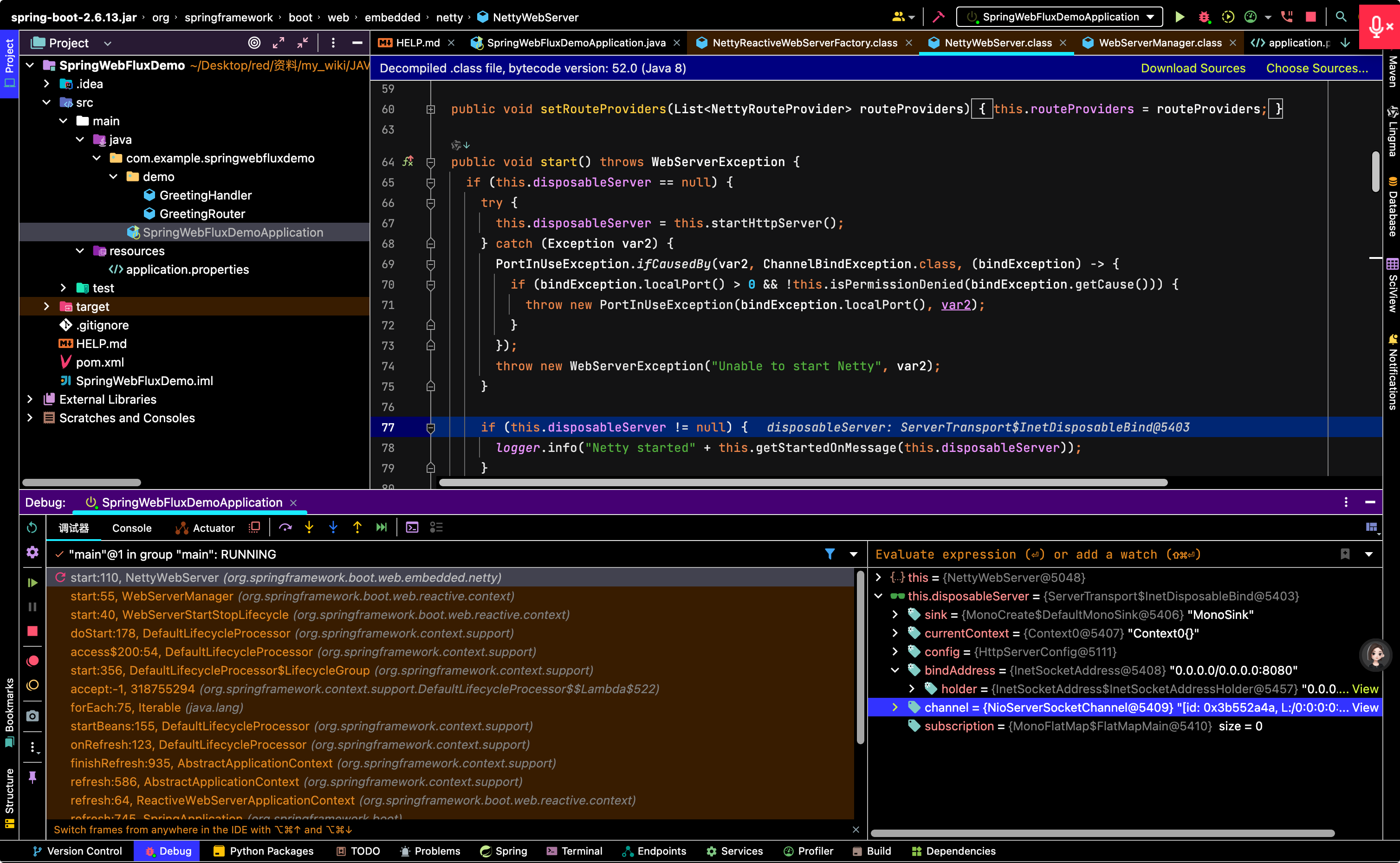Screen dimensions: 1400x863
Task: Click the editor horizontal scrollbar
Action: pyautogui.click(x=803, y=483)
